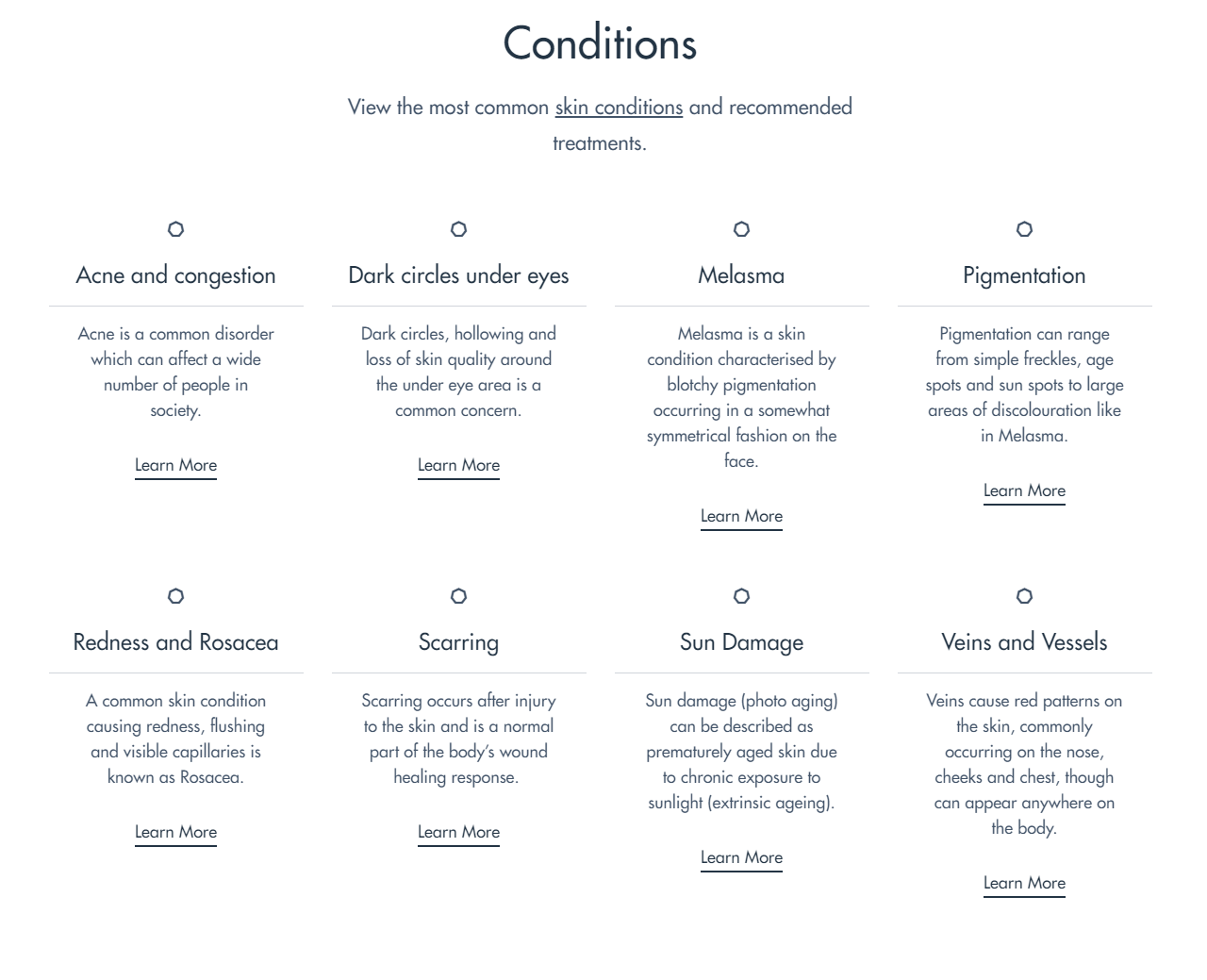Learn More about dark circles under eyes
This screenshot has width=1207, height=980.
pos(458,465)
